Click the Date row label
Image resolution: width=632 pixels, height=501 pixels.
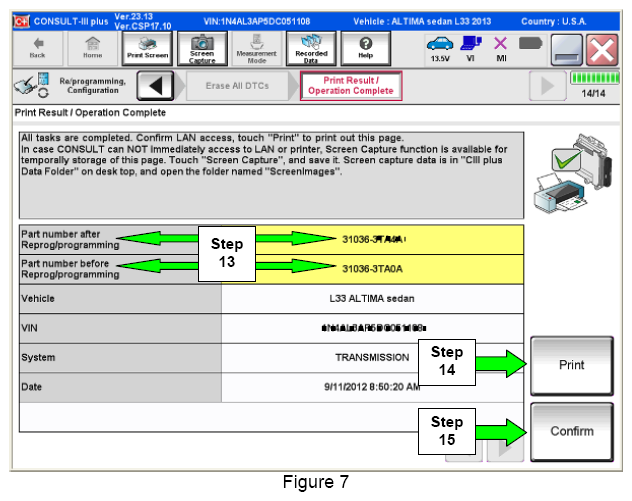pos(31,387)
